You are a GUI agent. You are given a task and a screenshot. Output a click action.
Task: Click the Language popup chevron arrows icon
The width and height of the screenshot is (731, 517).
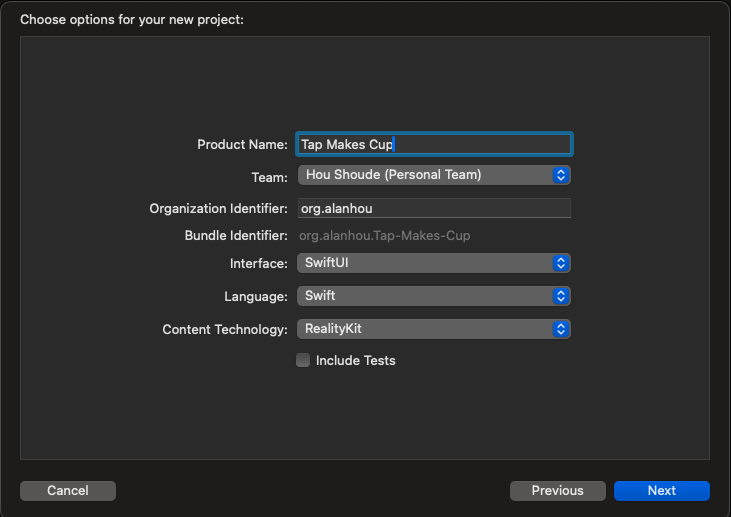[561, 296]
